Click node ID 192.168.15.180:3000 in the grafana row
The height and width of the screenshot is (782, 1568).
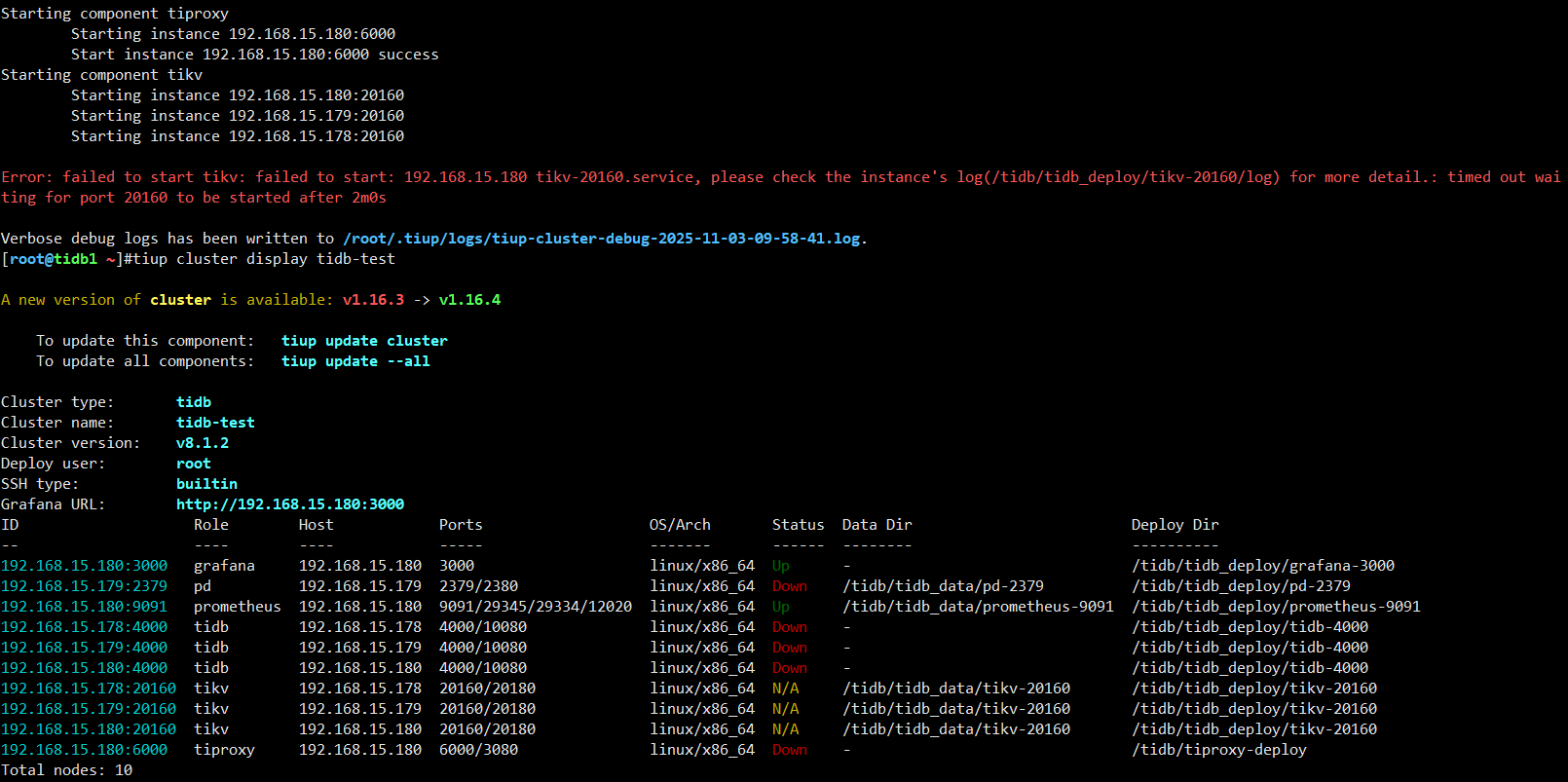click(84, 566)
